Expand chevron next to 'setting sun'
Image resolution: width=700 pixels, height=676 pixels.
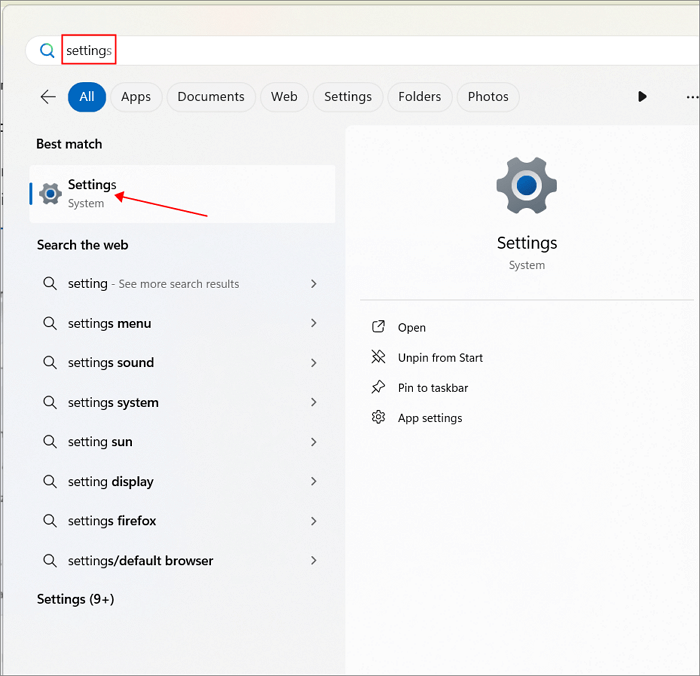coord(314,442)
